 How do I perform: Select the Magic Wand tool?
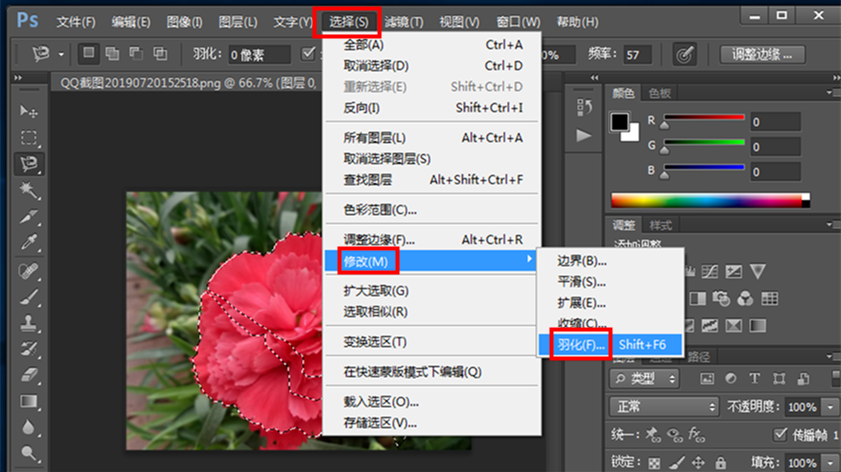coord(28,190)
